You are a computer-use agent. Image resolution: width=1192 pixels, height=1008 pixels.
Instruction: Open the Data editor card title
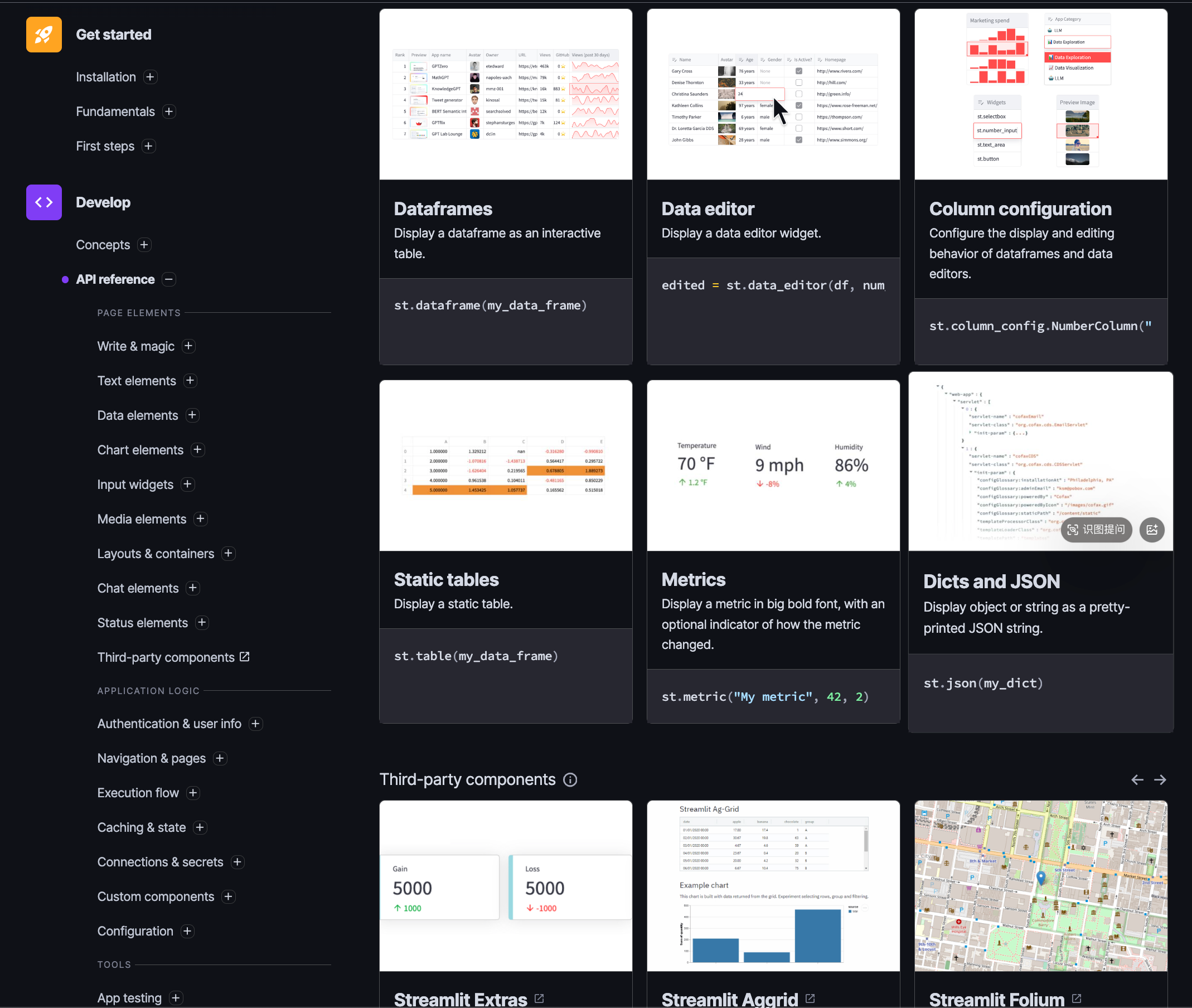[708, 209]
